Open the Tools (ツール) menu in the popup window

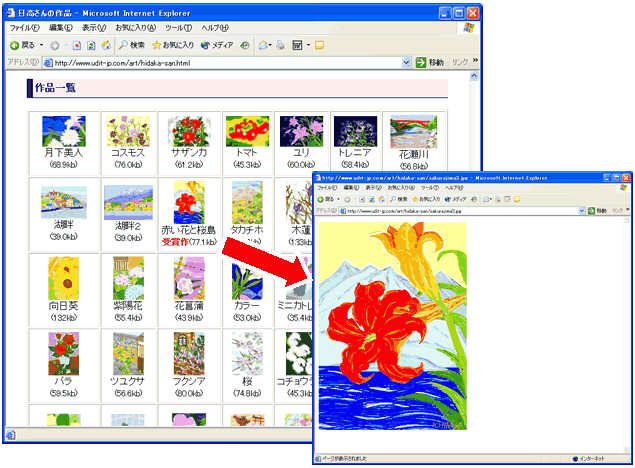click(430, 188)
